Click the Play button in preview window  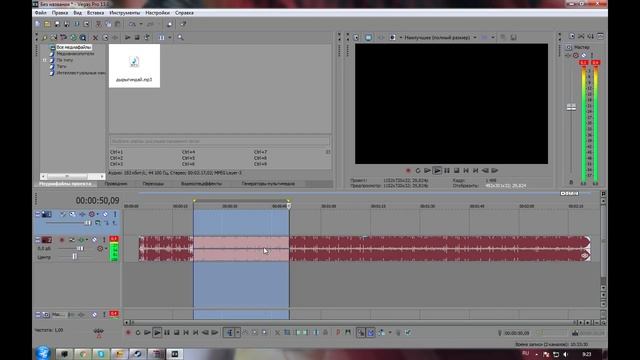pos(437,171)
